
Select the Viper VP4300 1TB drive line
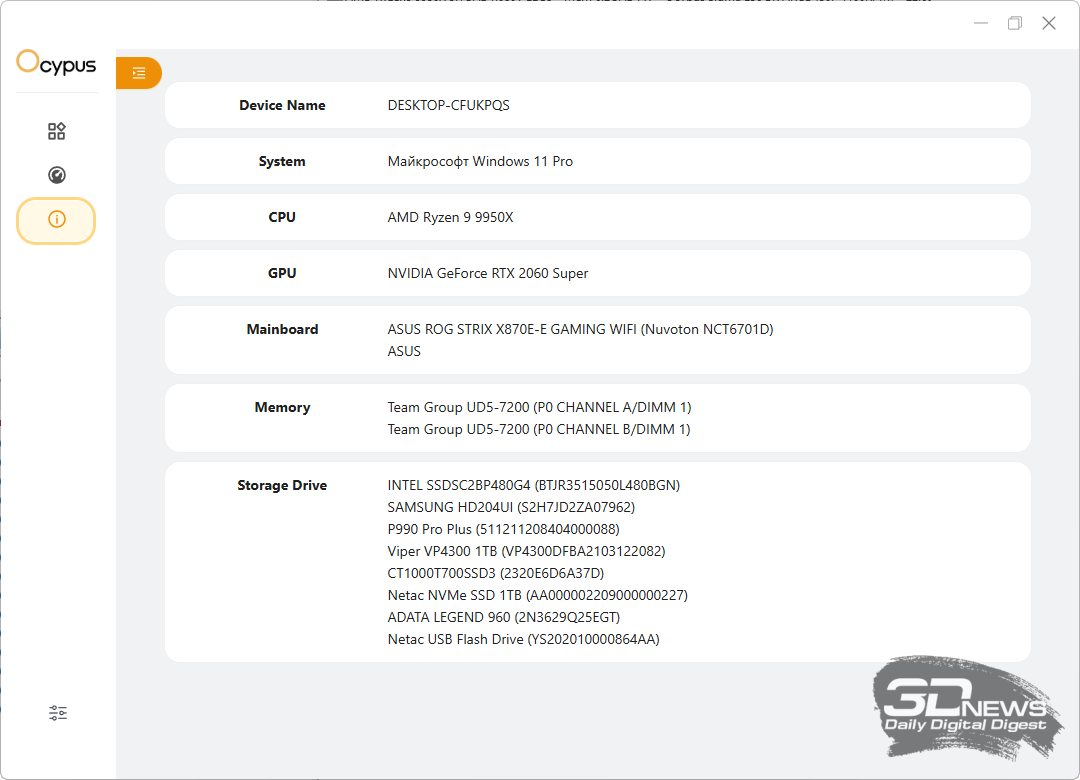point(526,551)
